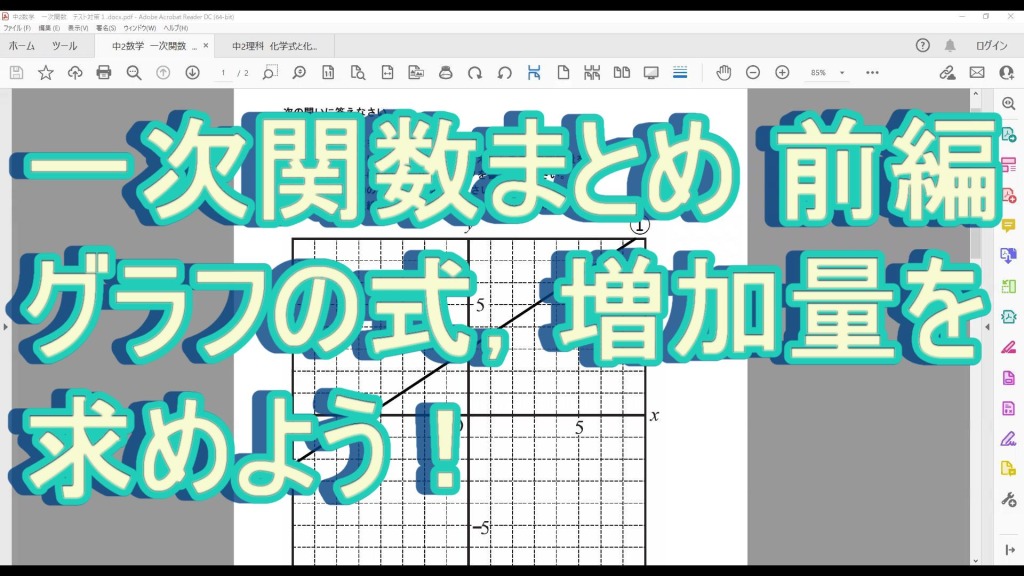Click the page number input field
The width and height of the screenshot is (1024, 576).
pyautogui.click(x=224, y=73)
